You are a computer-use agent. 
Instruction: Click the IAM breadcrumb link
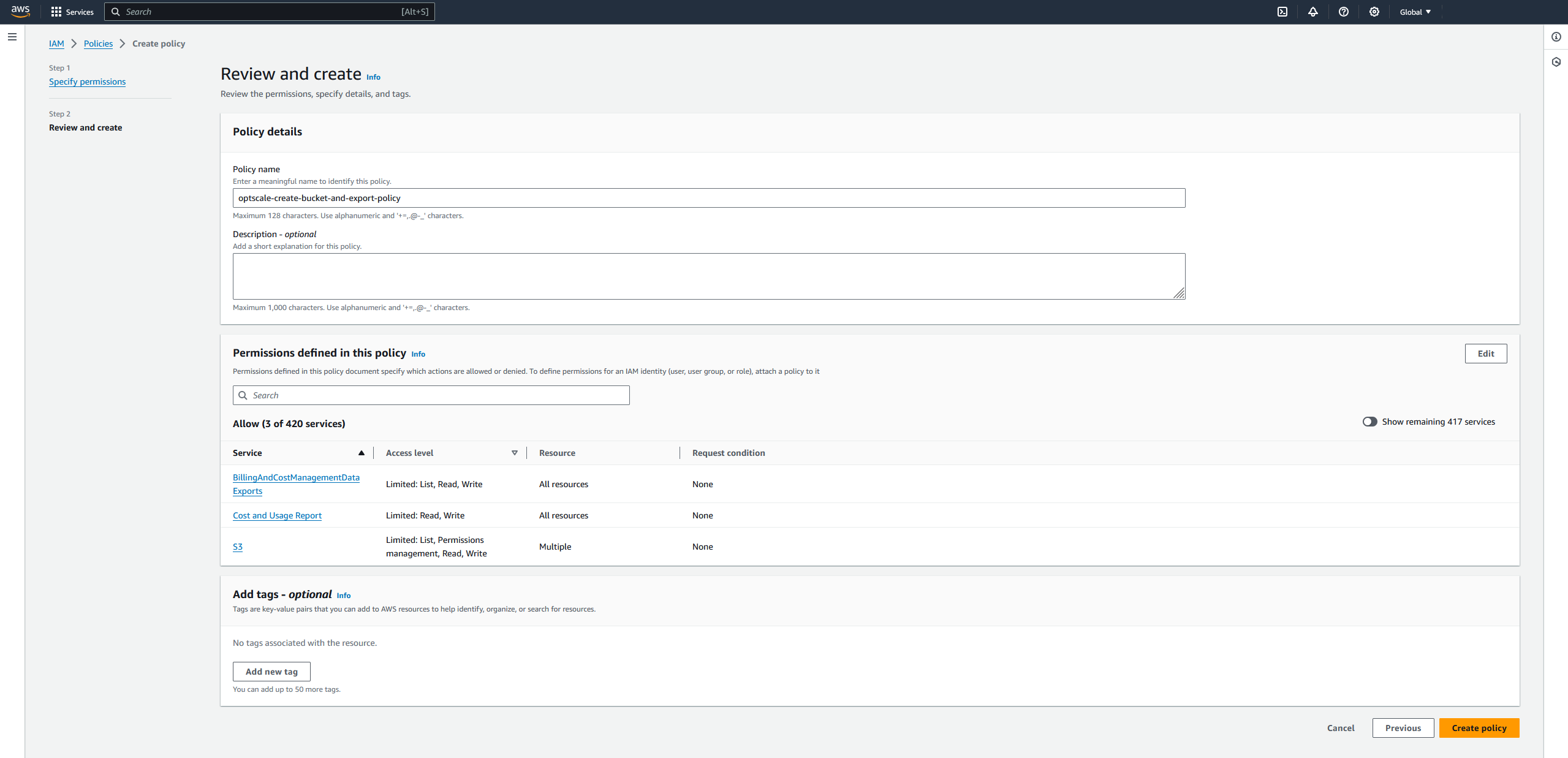(x=56, y=44)
